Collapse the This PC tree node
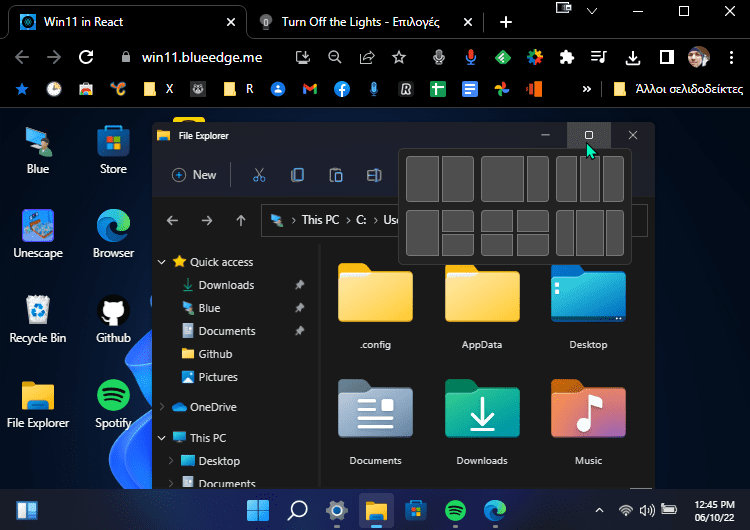The image size is (750, 530). tap(162, 438)
